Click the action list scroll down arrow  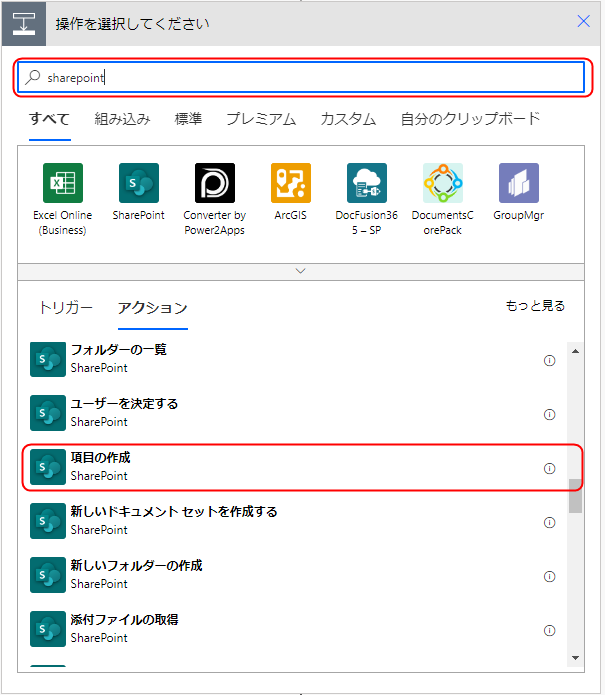[x=575, y=658]
